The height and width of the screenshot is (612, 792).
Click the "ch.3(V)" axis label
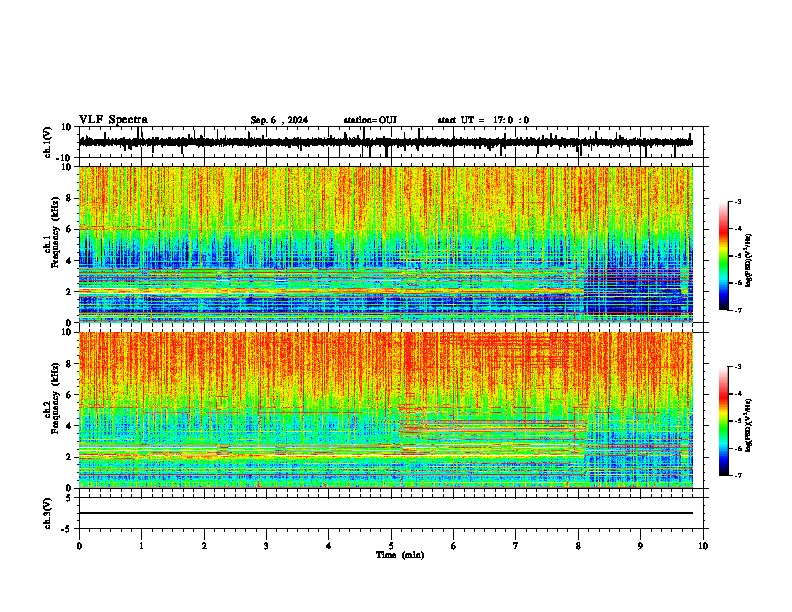(x=48, y=513)
